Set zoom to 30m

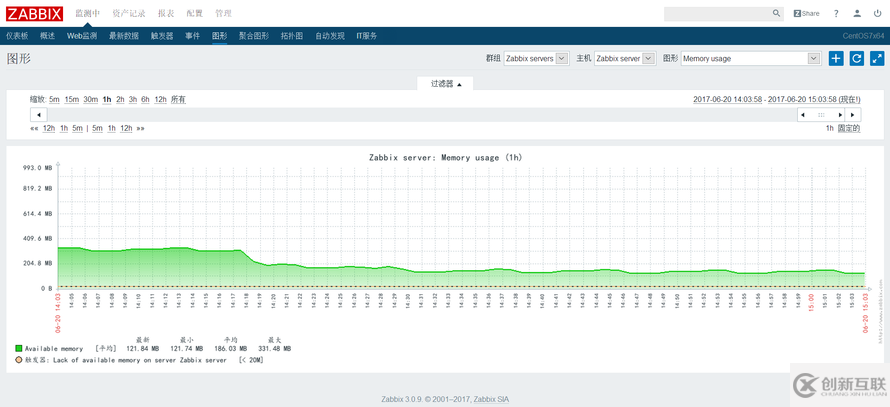(x=91, y=99)
